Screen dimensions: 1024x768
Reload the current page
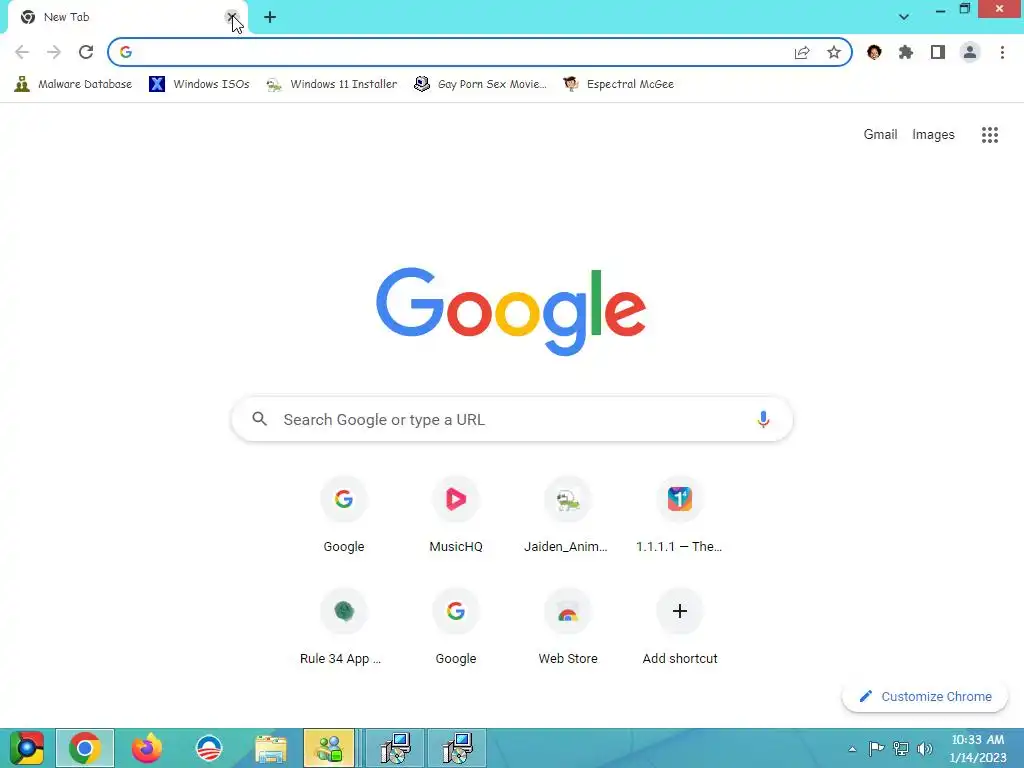click(86, 52)
